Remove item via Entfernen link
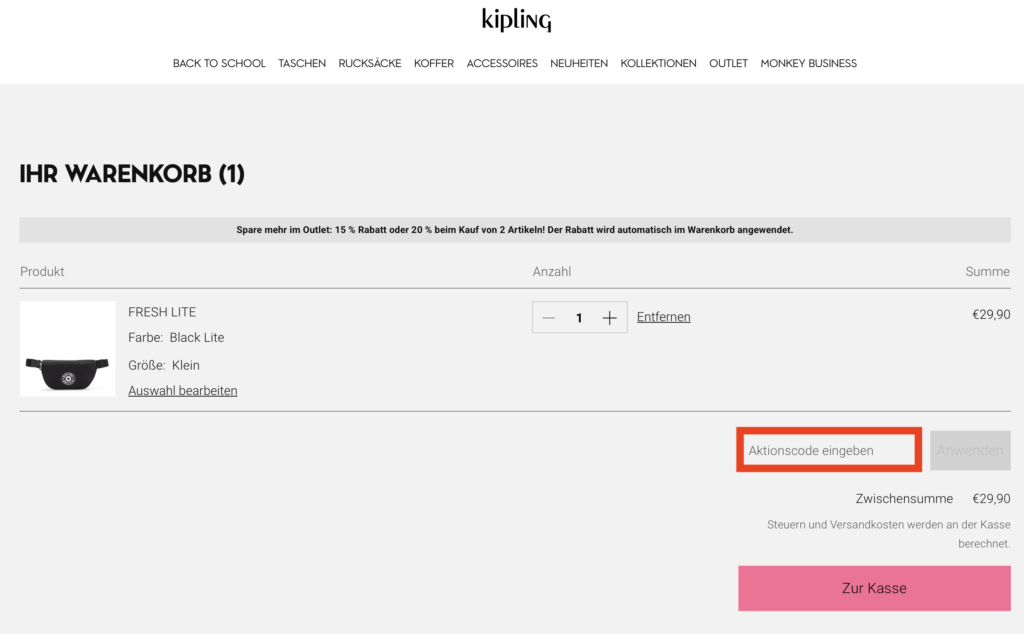 point(664,317)
